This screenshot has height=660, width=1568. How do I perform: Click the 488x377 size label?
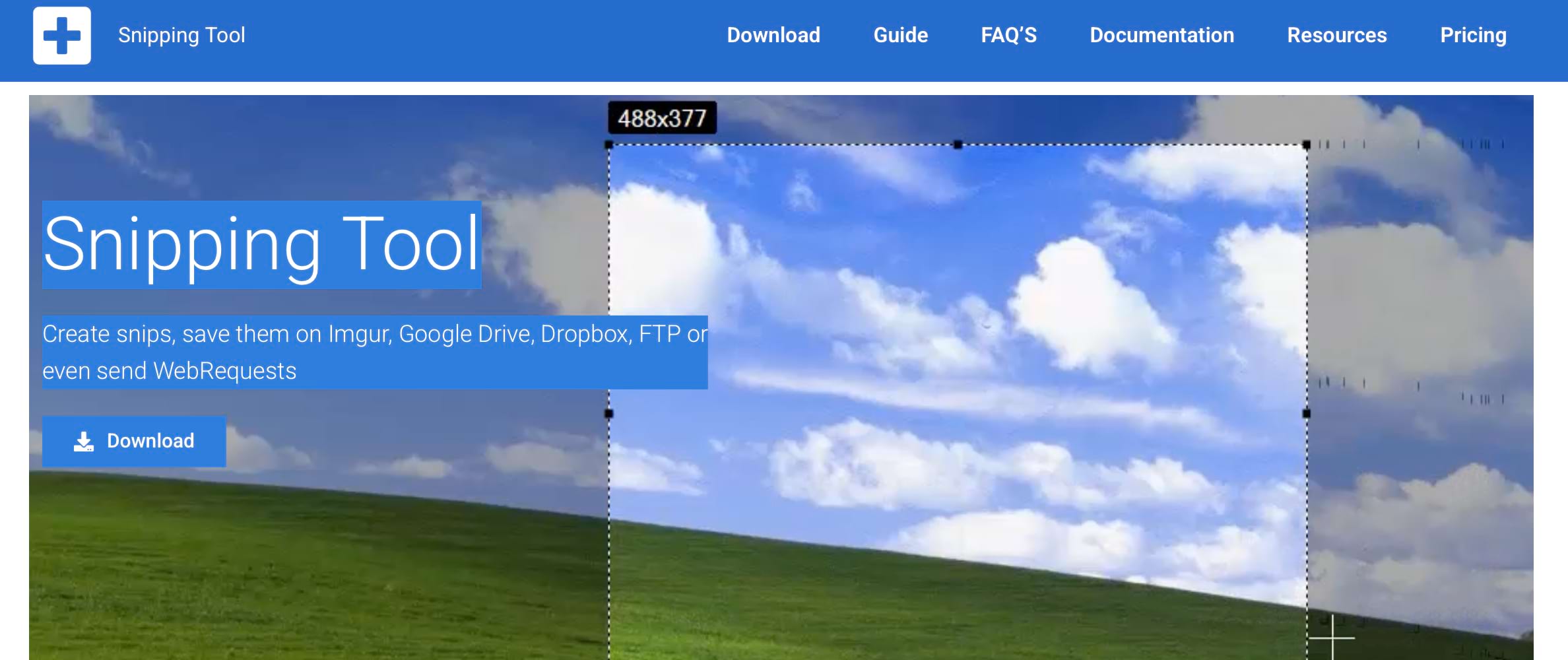(662, 118)
